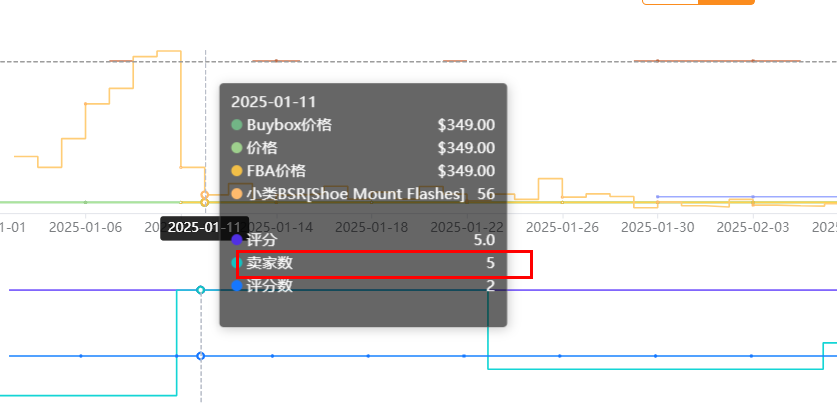Select the Buybox价格 label in tooltip
The width and height of the screenshot is (837, 404).
(289, 125)
